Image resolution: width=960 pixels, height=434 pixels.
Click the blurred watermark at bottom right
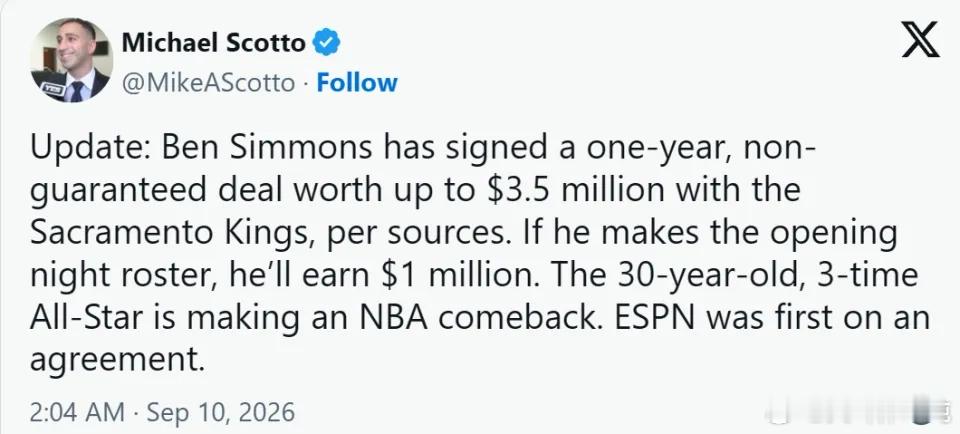click(854, 411)
